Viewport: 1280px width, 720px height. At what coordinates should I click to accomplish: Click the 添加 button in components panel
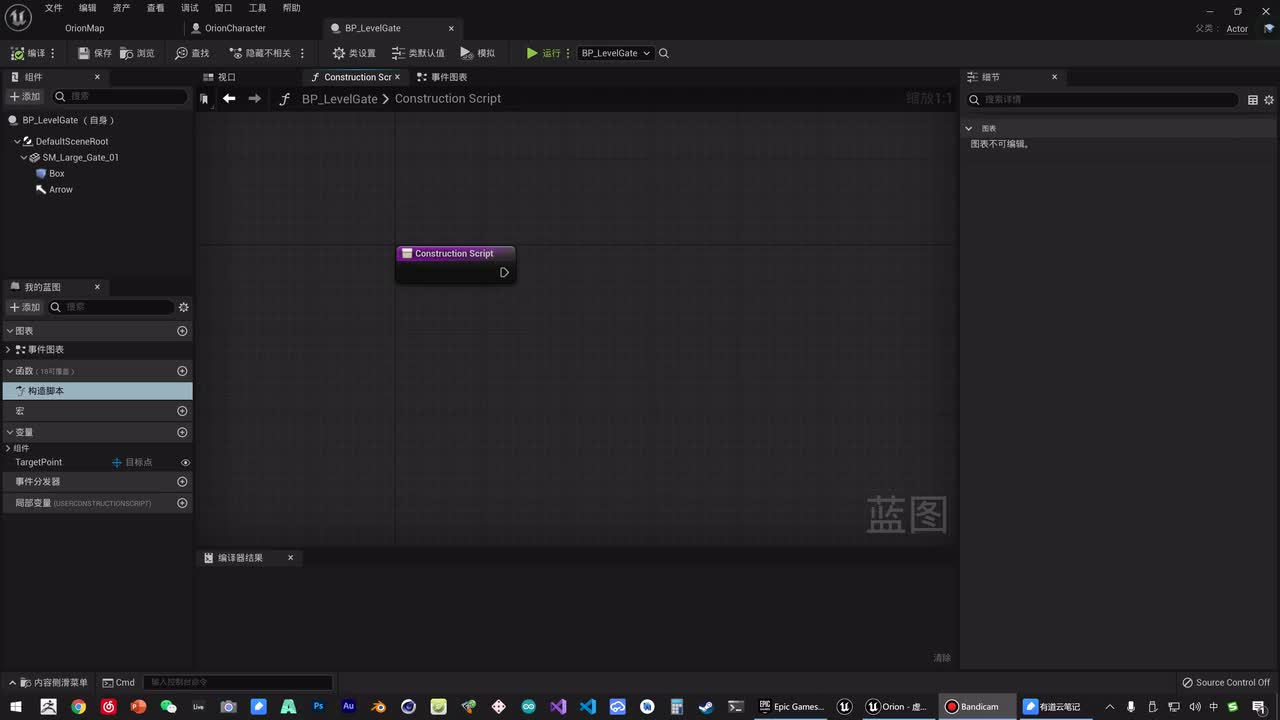tap(25, 96)
